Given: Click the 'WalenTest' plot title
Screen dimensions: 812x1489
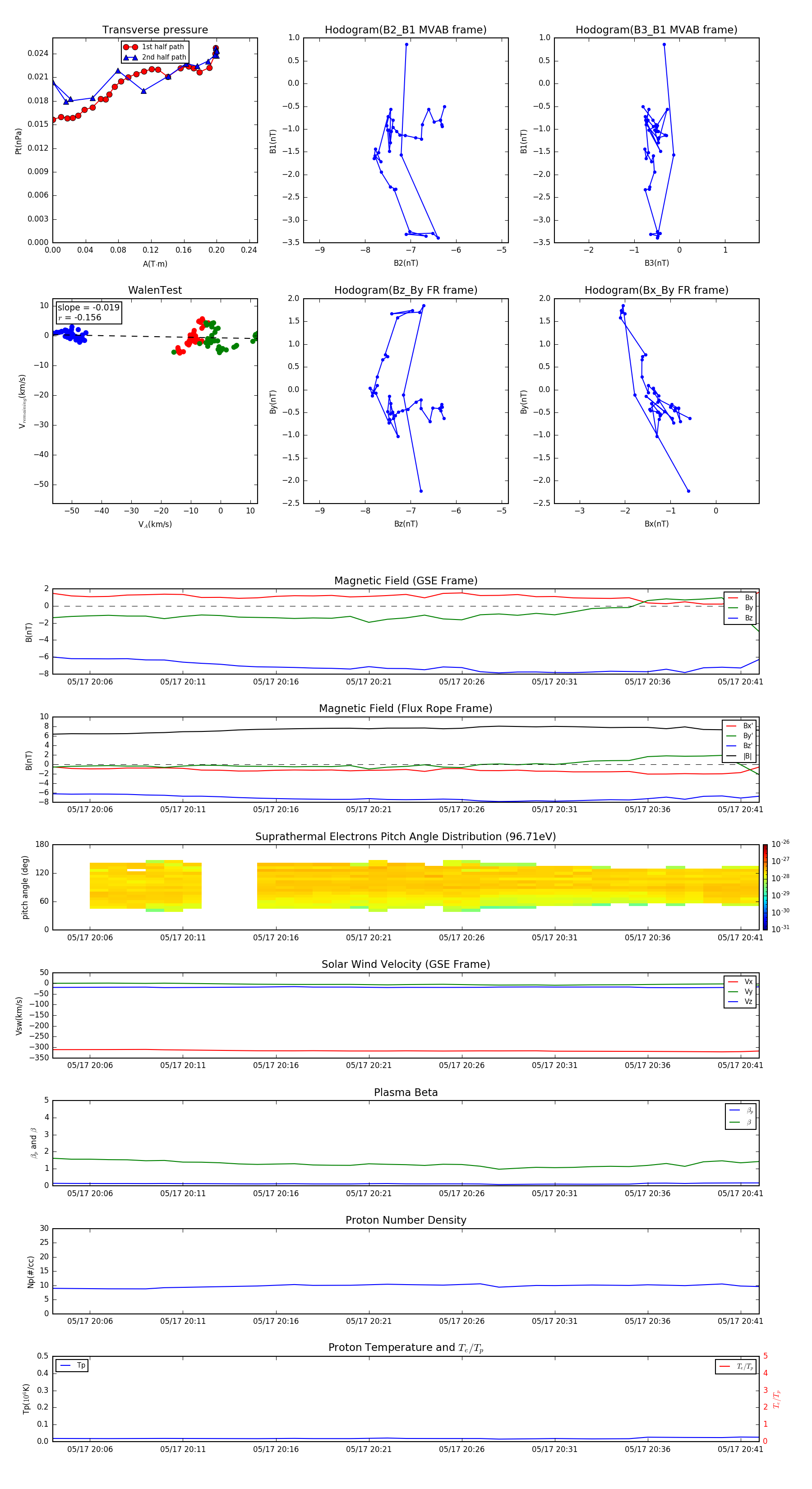Looking at the screenshot, I should [155, 290].
